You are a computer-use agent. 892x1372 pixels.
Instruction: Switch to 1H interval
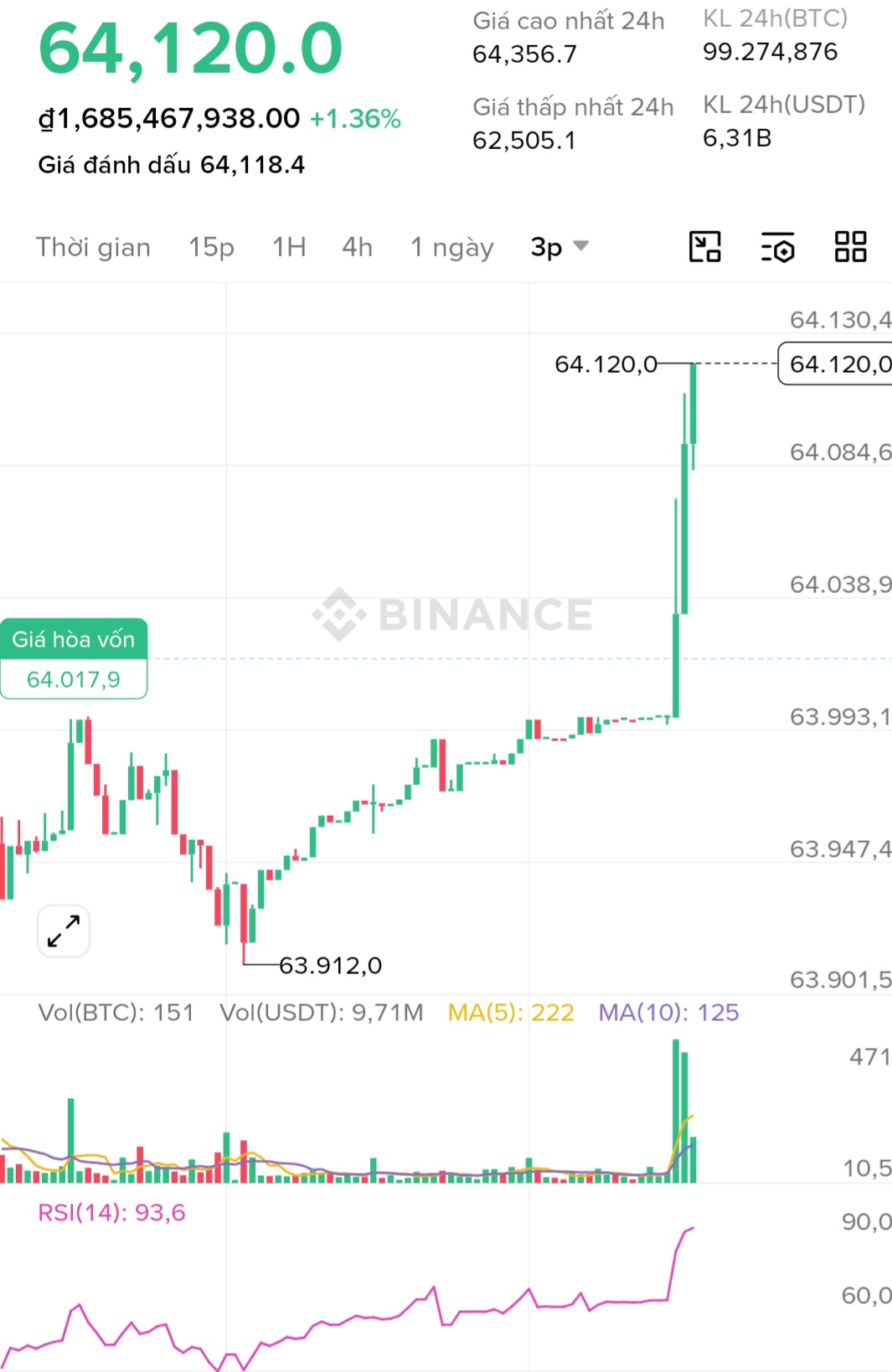289,247
